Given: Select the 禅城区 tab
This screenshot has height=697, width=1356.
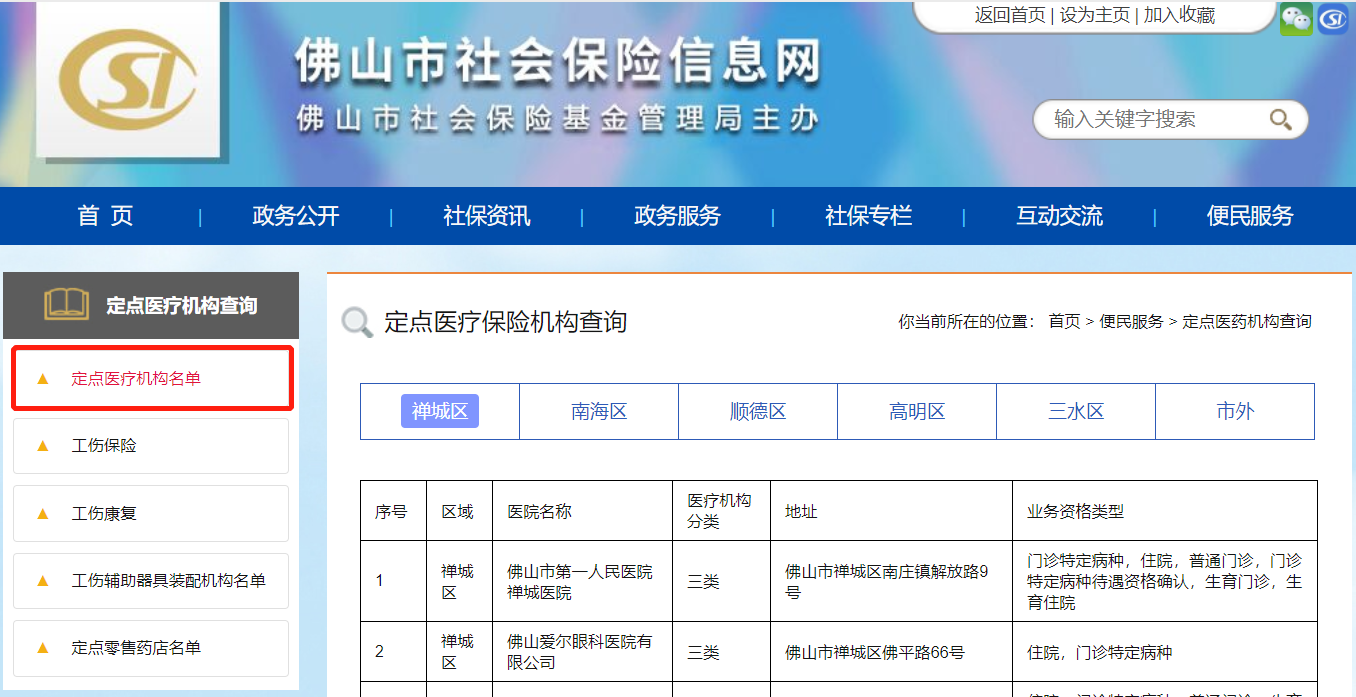Looking at the screenshot, I should 440,411.
